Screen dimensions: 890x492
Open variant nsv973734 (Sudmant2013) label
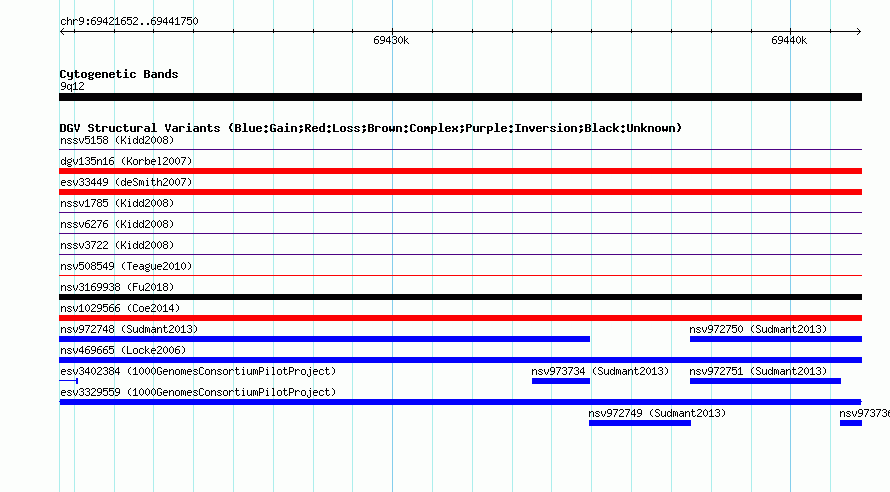[x=600, y=371]
